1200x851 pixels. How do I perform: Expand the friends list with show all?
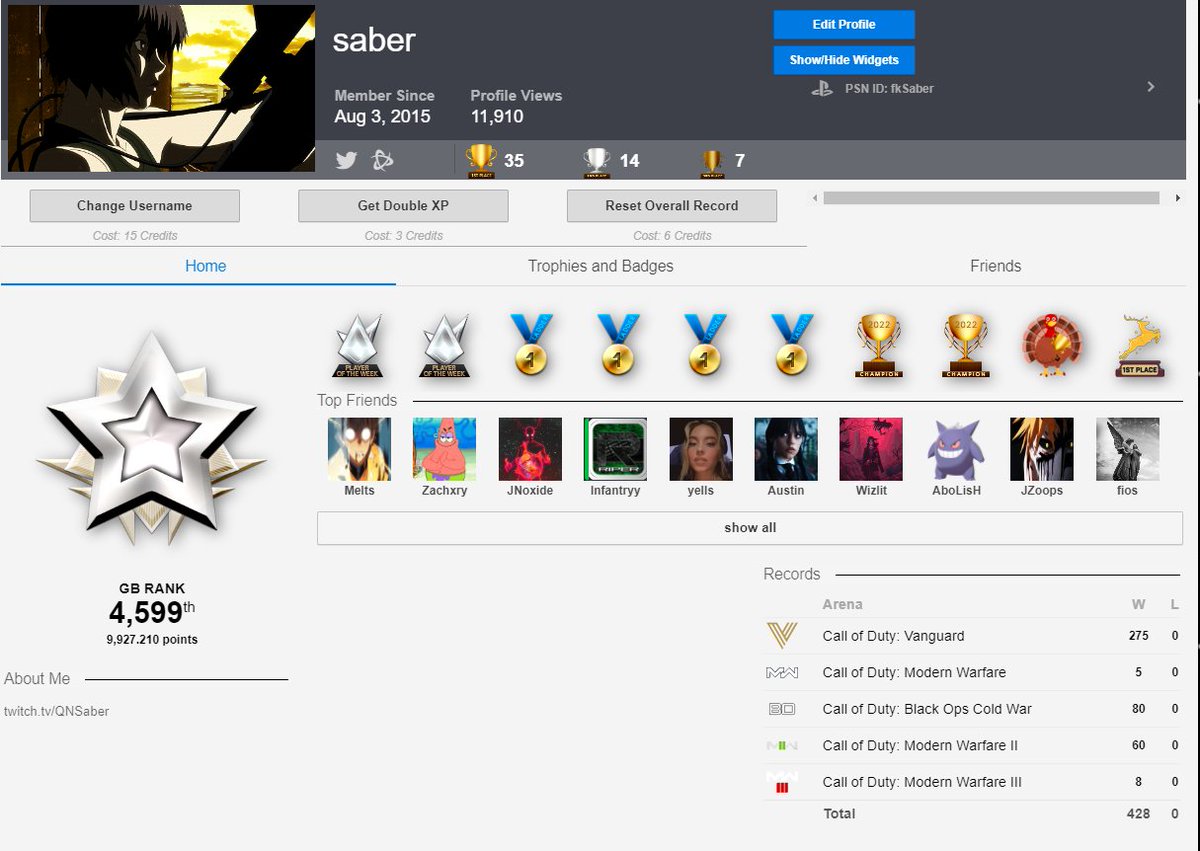coord(750,528)
